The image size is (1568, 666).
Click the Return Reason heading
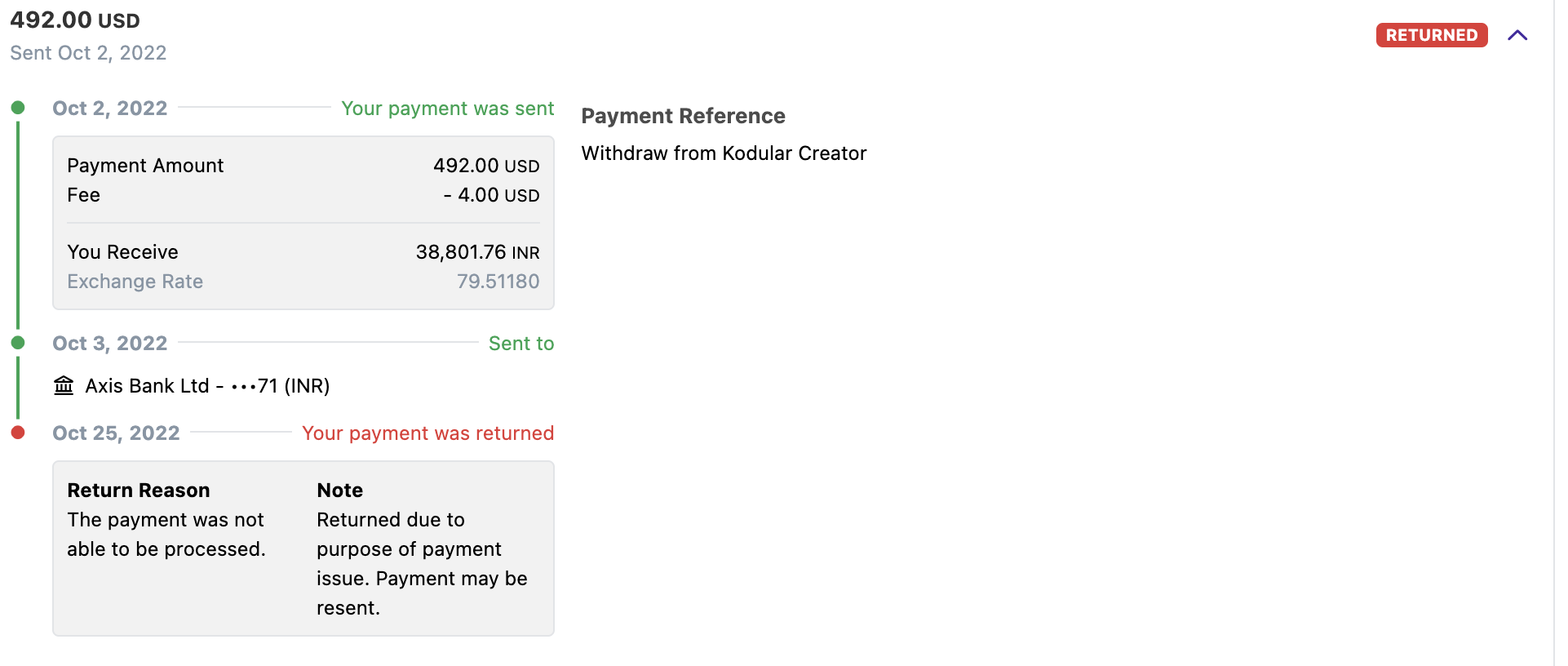[x=139, y=491]
